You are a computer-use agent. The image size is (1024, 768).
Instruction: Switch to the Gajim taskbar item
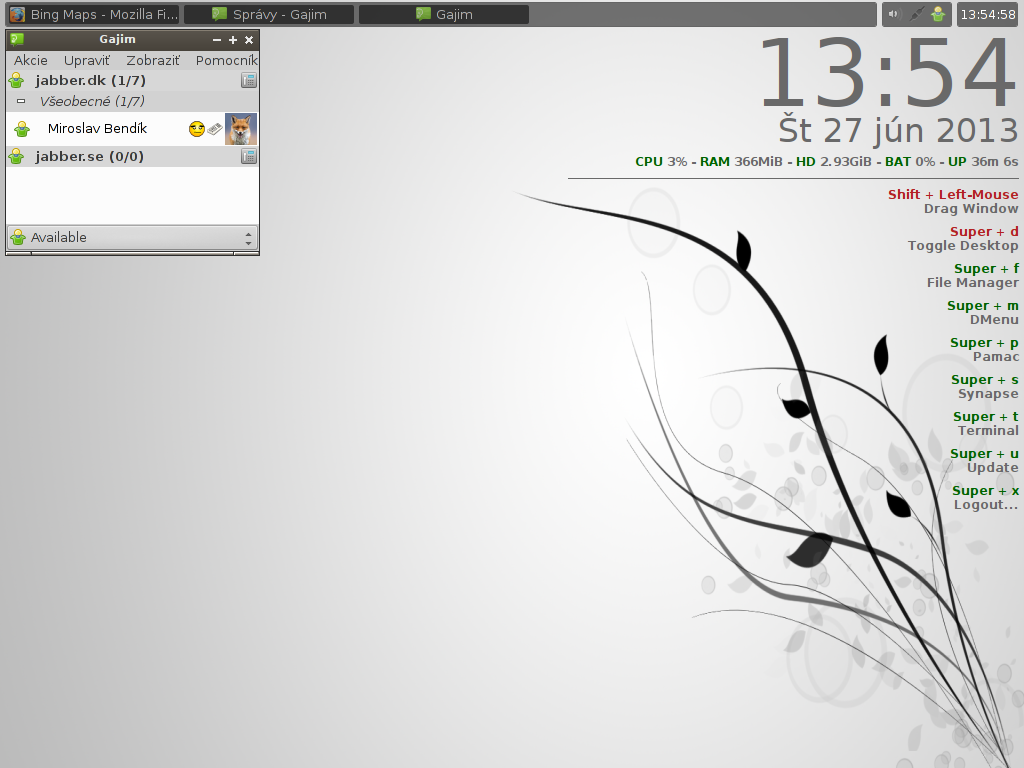tap(444, 14)
